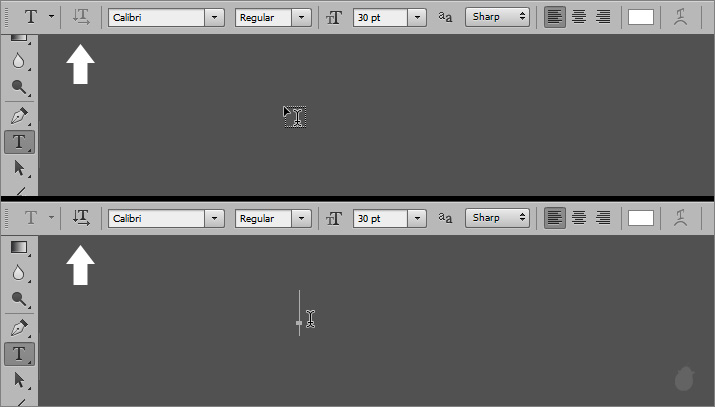Pick the Gradient tool in lower toolbox
The width and height of the screenshot is (715, 407).
coord(19,247)
